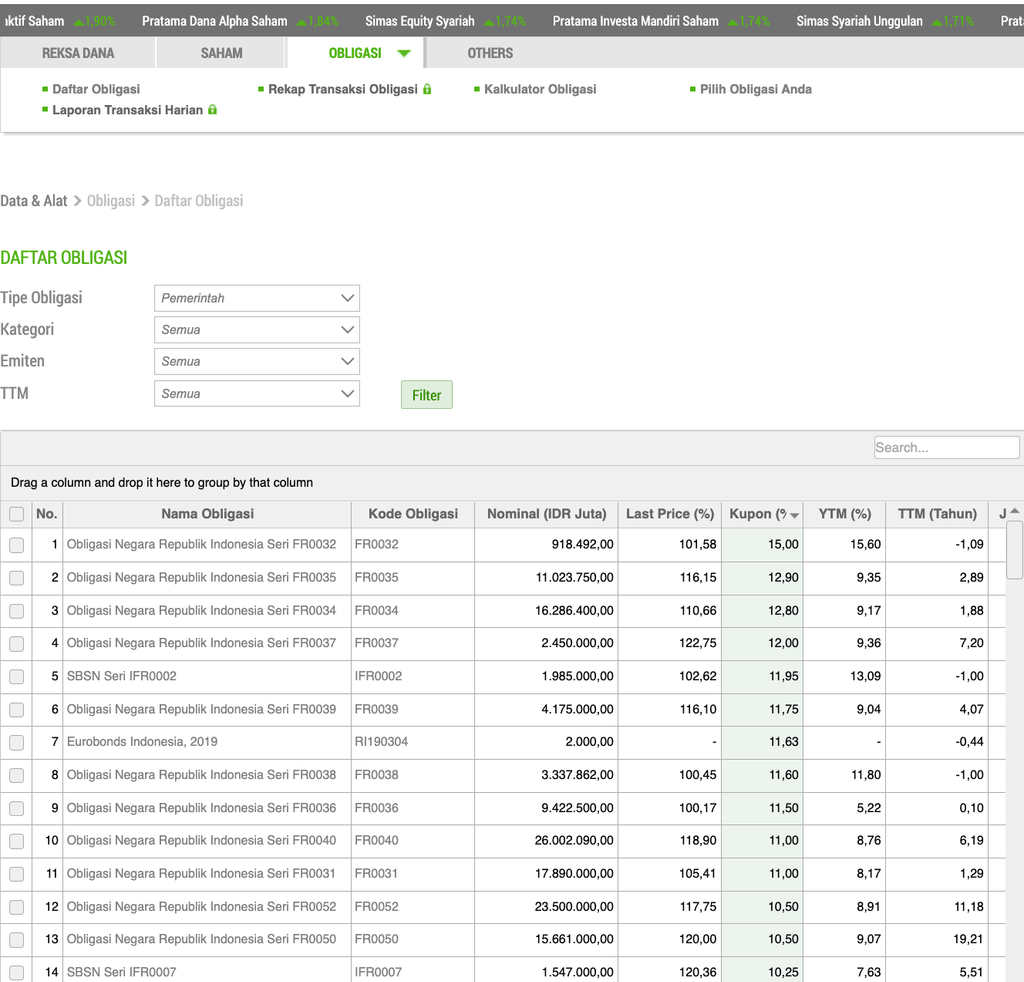Screen dimensions: 1024x982
Task: Click into the Search input field
Action: coord(946,448)
